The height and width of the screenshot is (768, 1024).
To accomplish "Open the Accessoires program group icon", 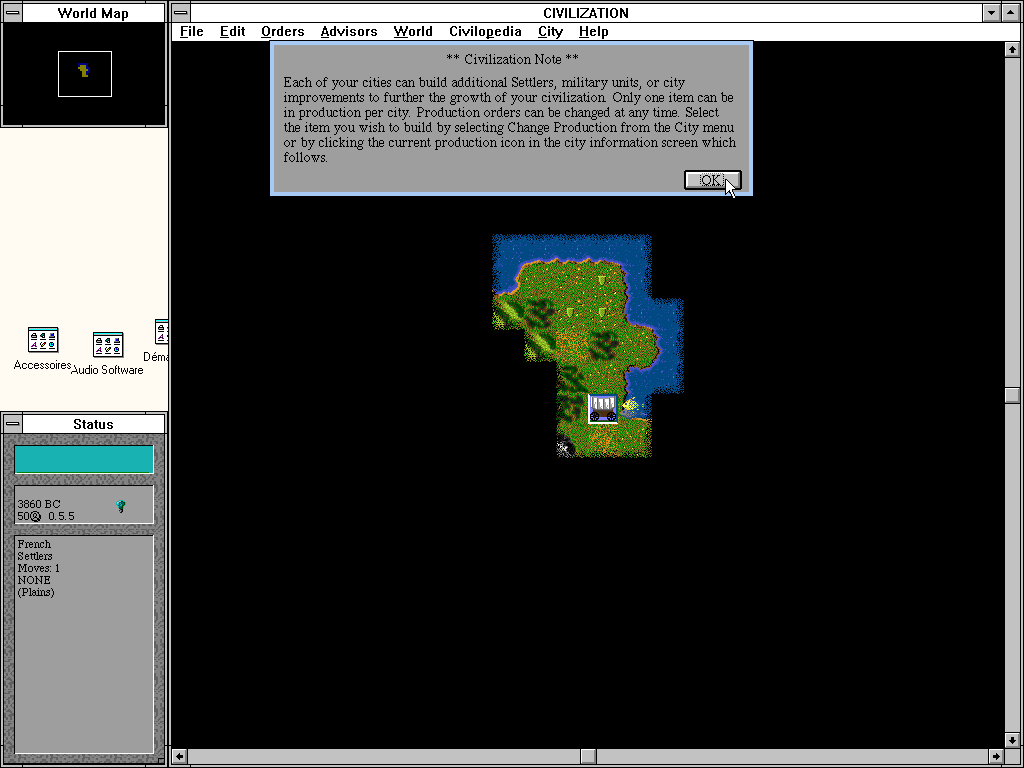I will pyautogui.click(x=42, y=341).
